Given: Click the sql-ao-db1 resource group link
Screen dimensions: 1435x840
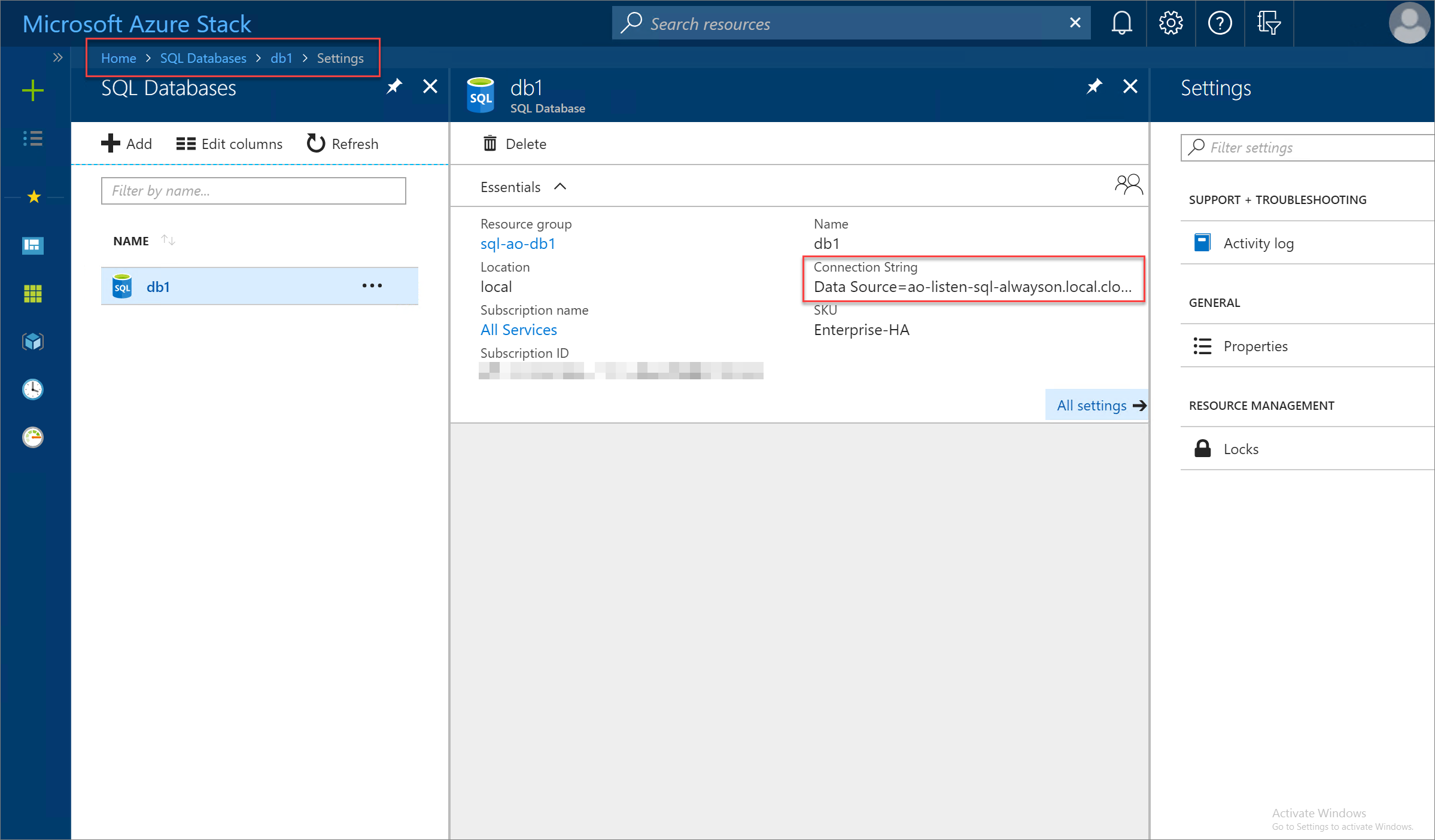Looking at the screenshot, I should [516, 243].
